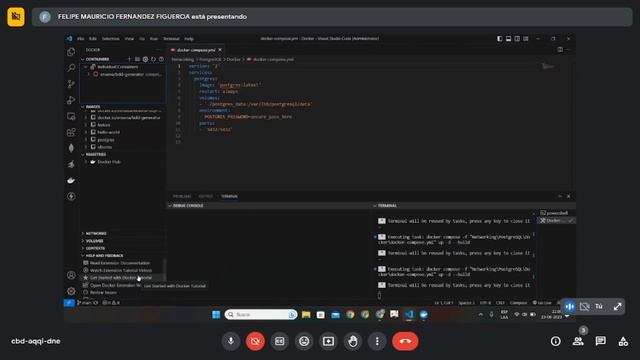The width and height of the screenshot is (640, 360).
Task: Click the gear icon in Containers header
Action: 145,59
